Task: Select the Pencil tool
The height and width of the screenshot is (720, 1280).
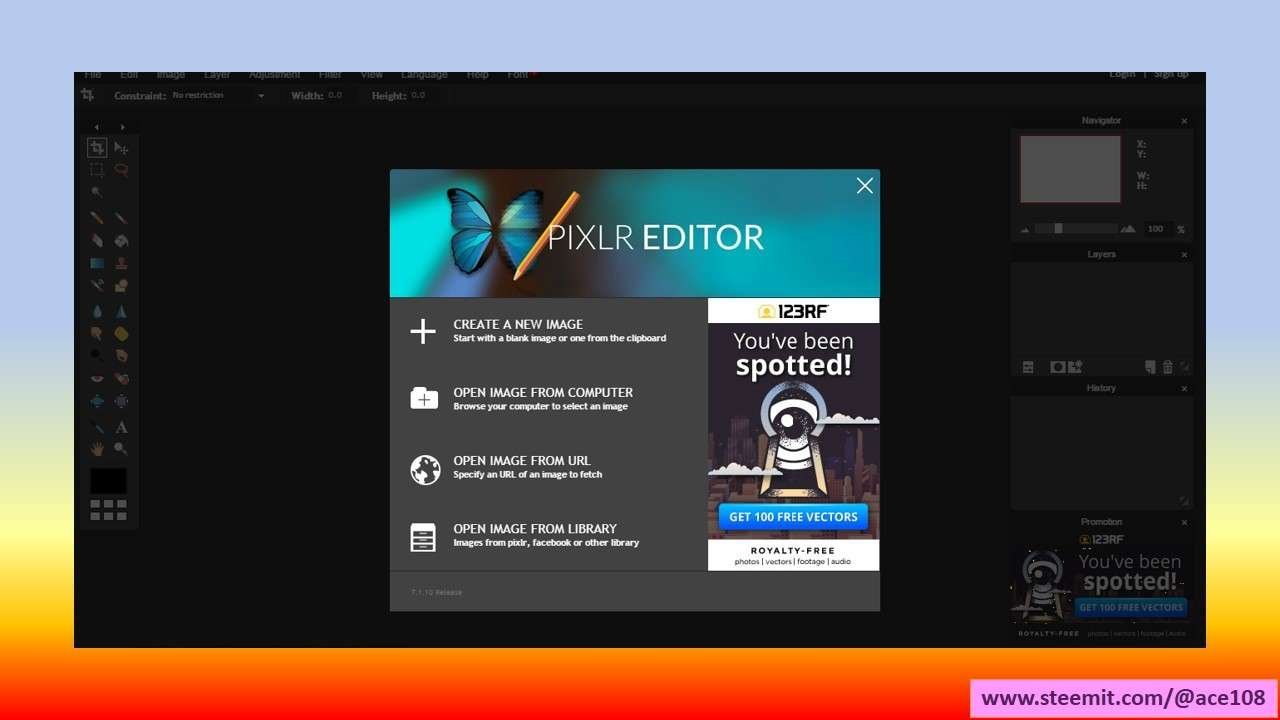Action: pos(97,217)
